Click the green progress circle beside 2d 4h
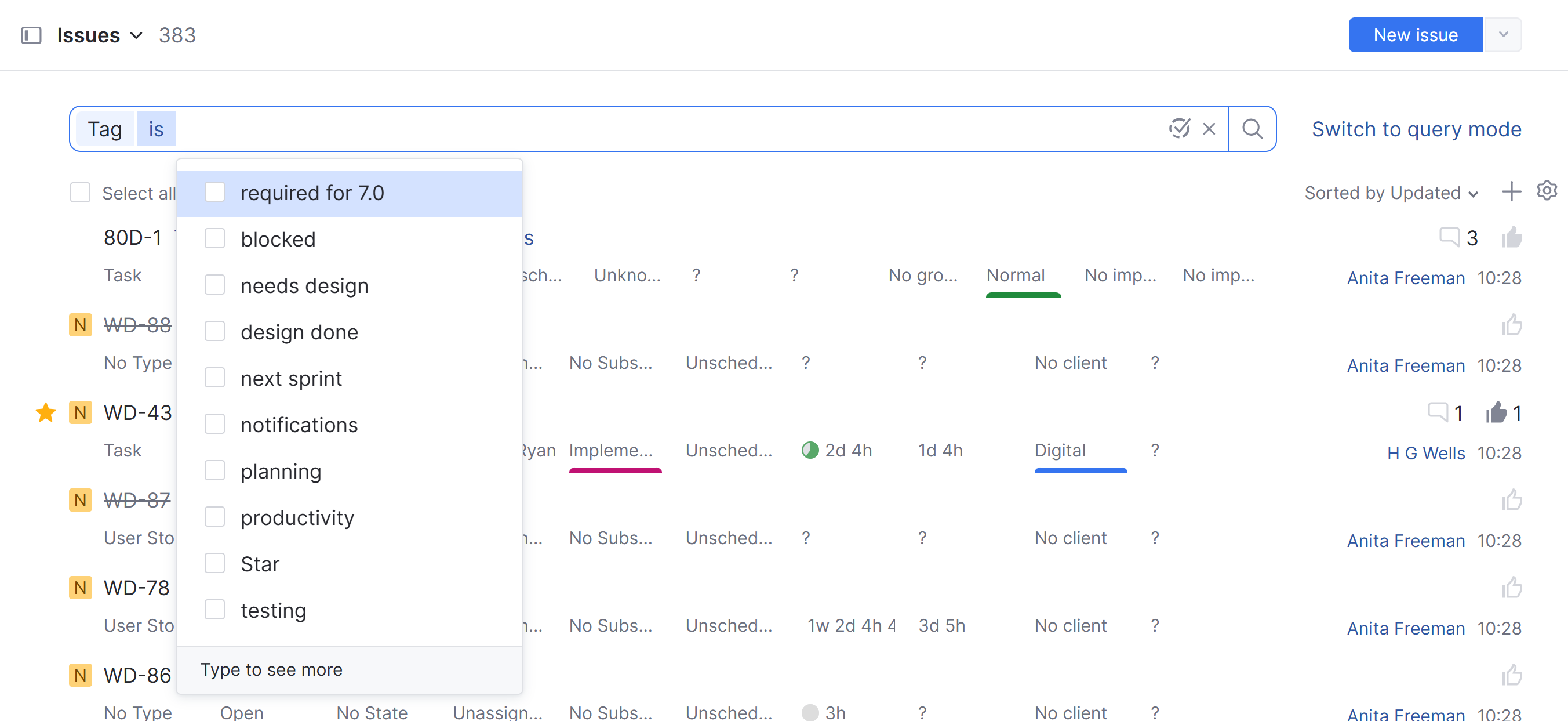1568x721 pixels. coord(810,450)
